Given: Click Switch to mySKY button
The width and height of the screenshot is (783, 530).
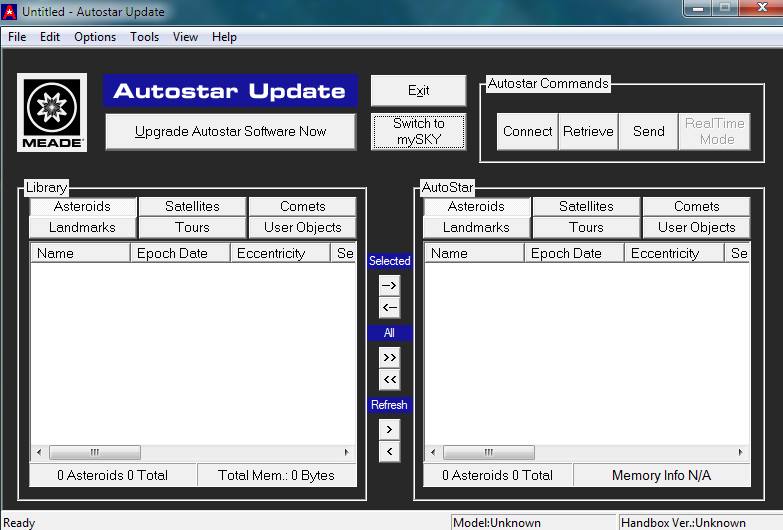Looking at the screenshot, I should [418, 131].
